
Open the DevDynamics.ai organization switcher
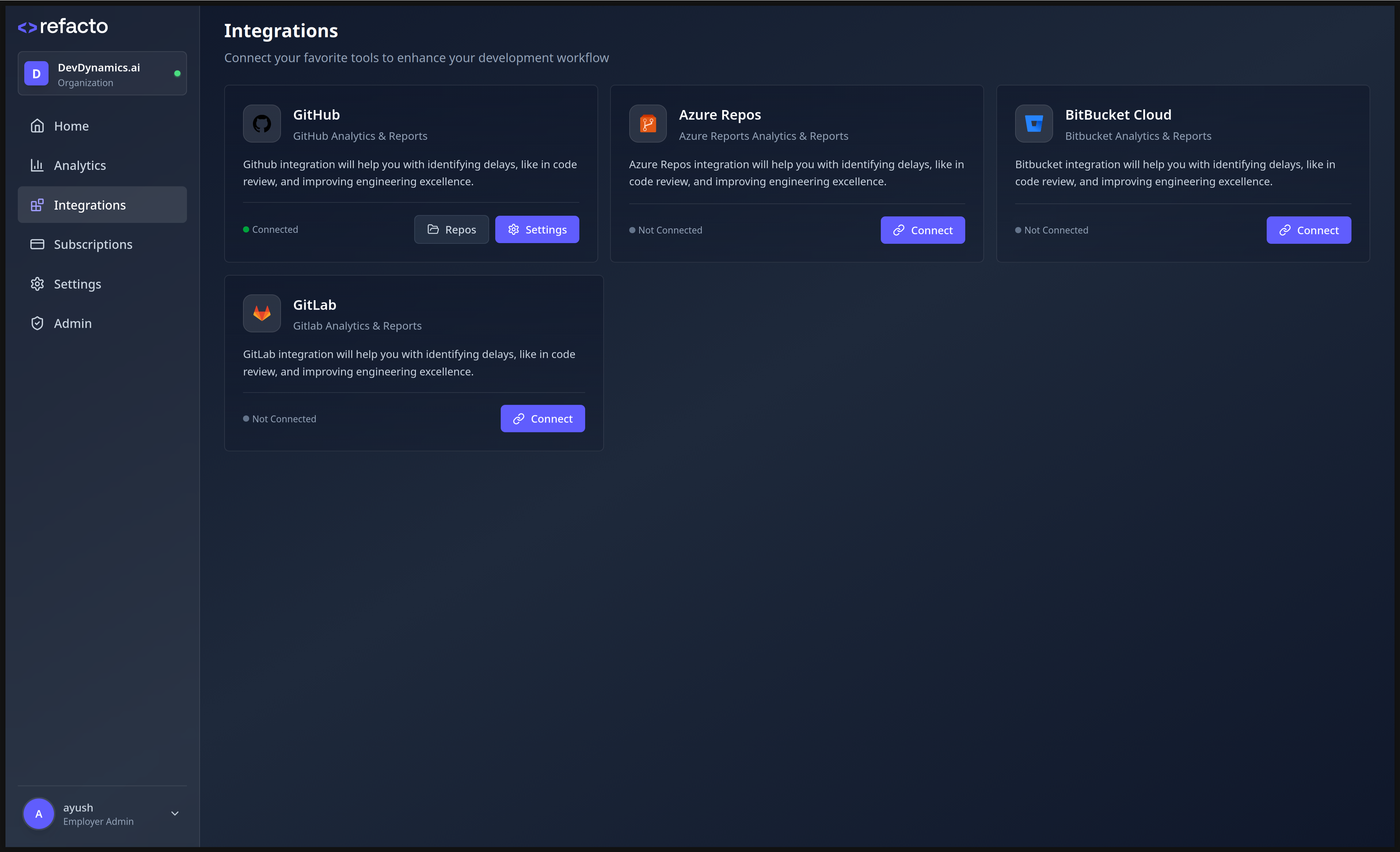point(102,74)
